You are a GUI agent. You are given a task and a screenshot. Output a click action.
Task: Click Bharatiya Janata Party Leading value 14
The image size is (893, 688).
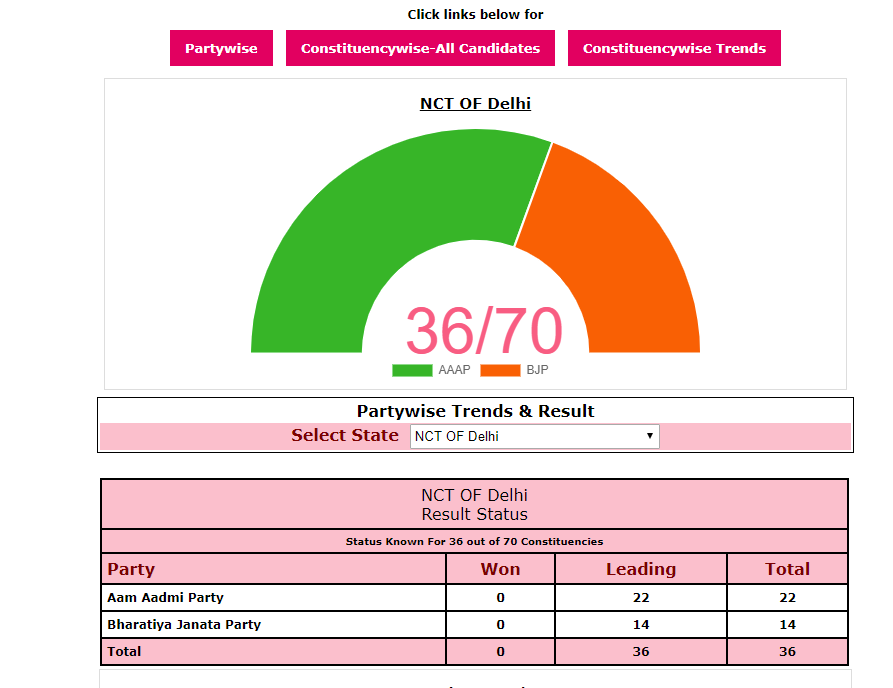pos(641,625)
